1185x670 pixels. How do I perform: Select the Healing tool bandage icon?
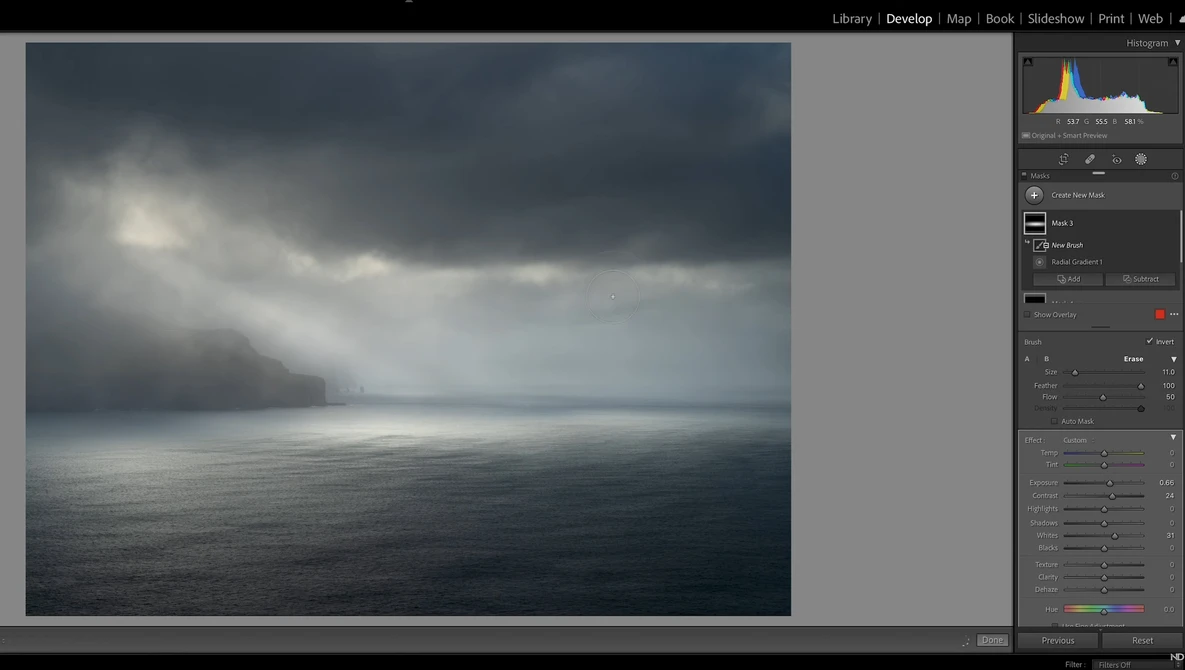(1090, 159)
